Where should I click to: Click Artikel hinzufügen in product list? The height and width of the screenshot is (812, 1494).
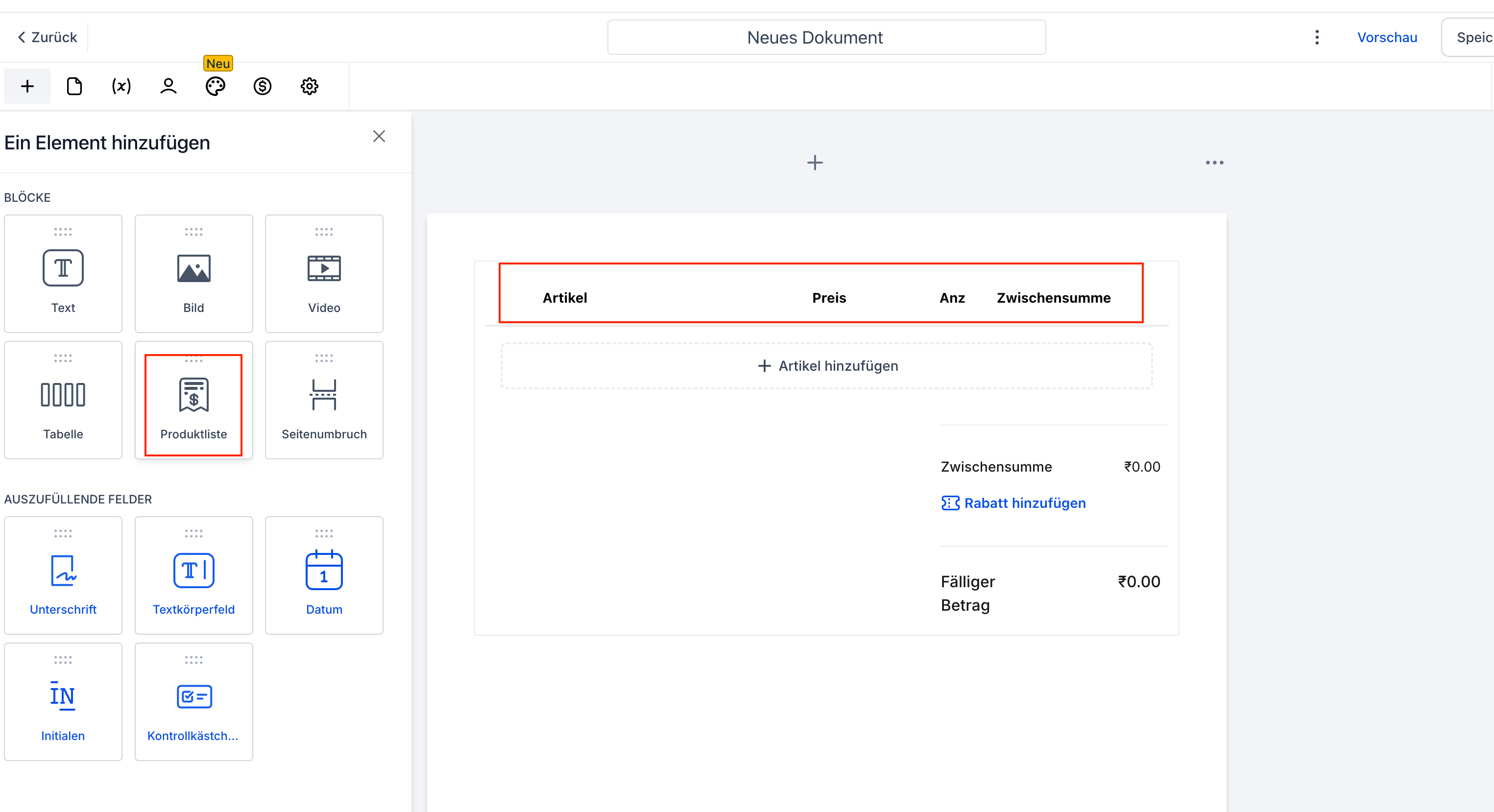pos(827,366)
